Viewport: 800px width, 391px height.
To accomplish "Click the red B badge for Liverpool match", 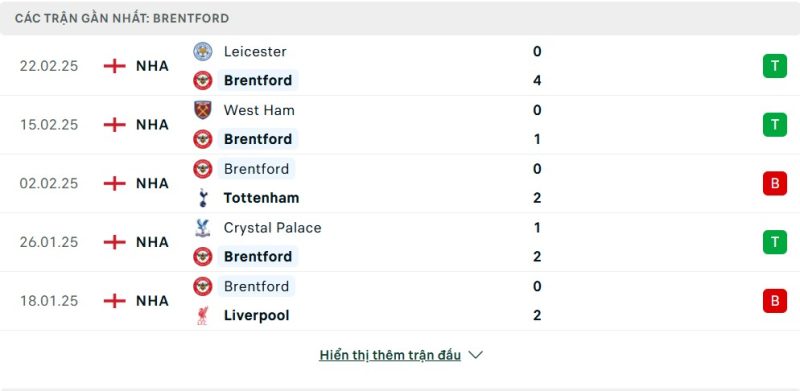I will click(774, 301).
